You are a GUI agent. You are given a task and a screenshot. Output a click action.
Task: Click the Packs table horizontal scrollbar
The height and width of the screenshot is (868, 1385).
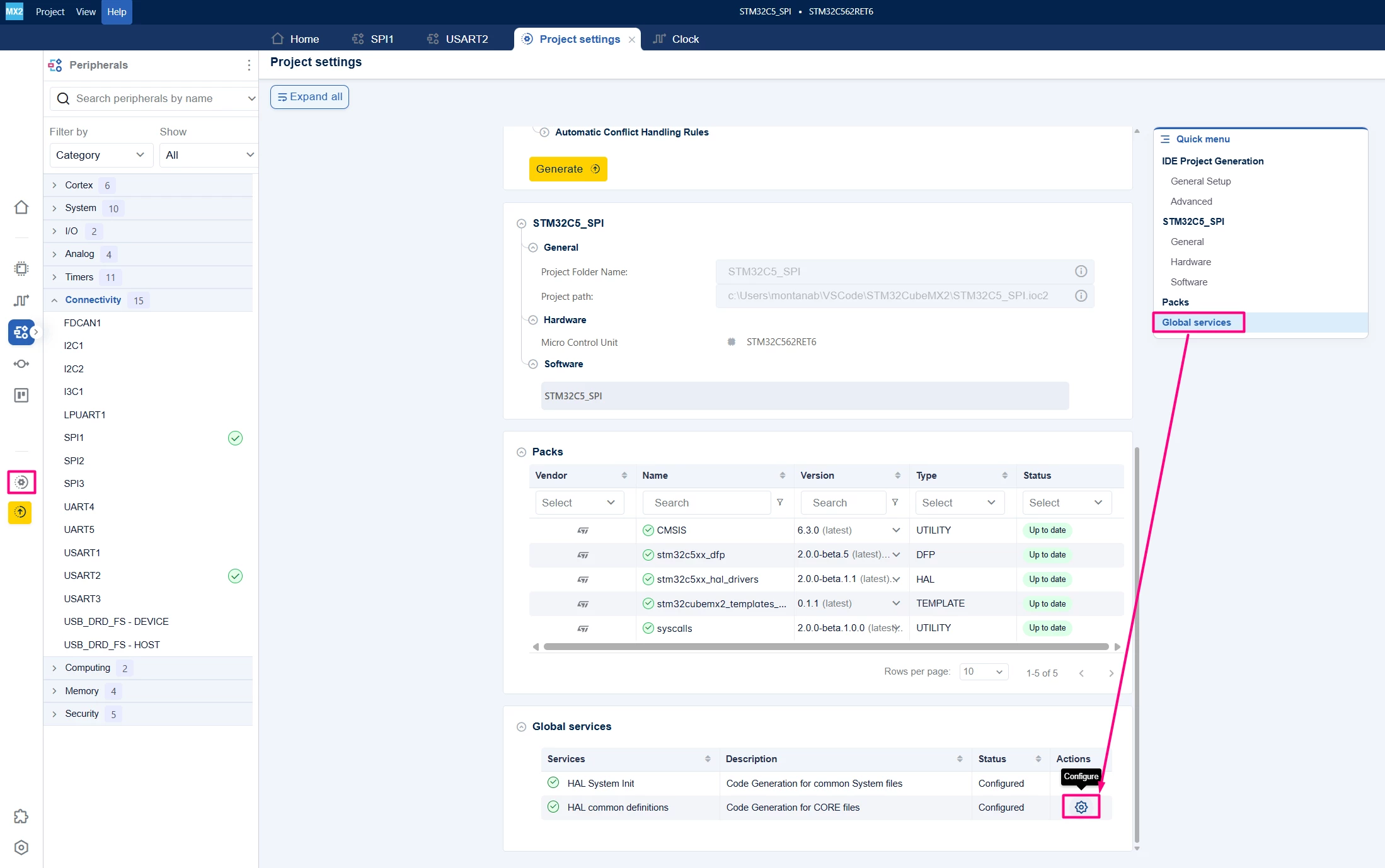click(x=825, y=647)
